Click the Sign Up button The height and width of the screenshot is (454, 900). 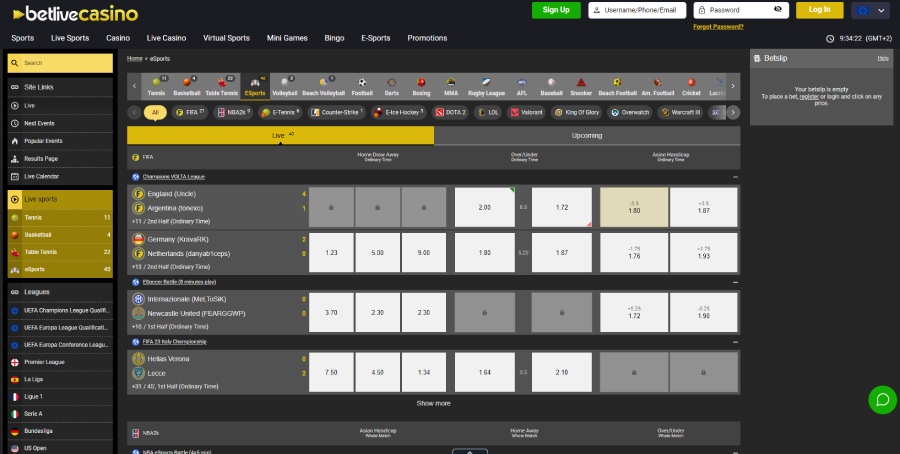[556, 10]
